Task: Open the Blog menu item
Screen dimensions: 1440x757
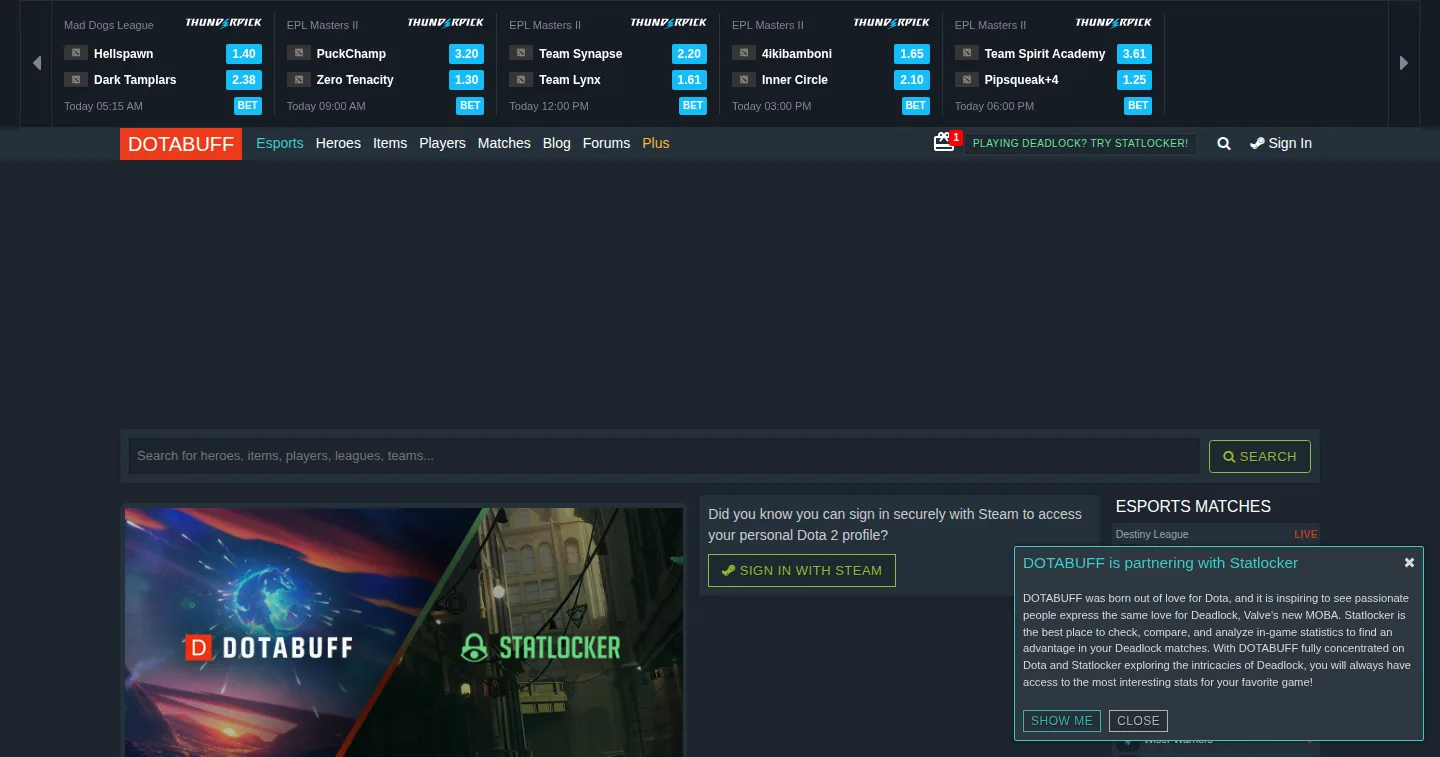Action: coord(557,143)
